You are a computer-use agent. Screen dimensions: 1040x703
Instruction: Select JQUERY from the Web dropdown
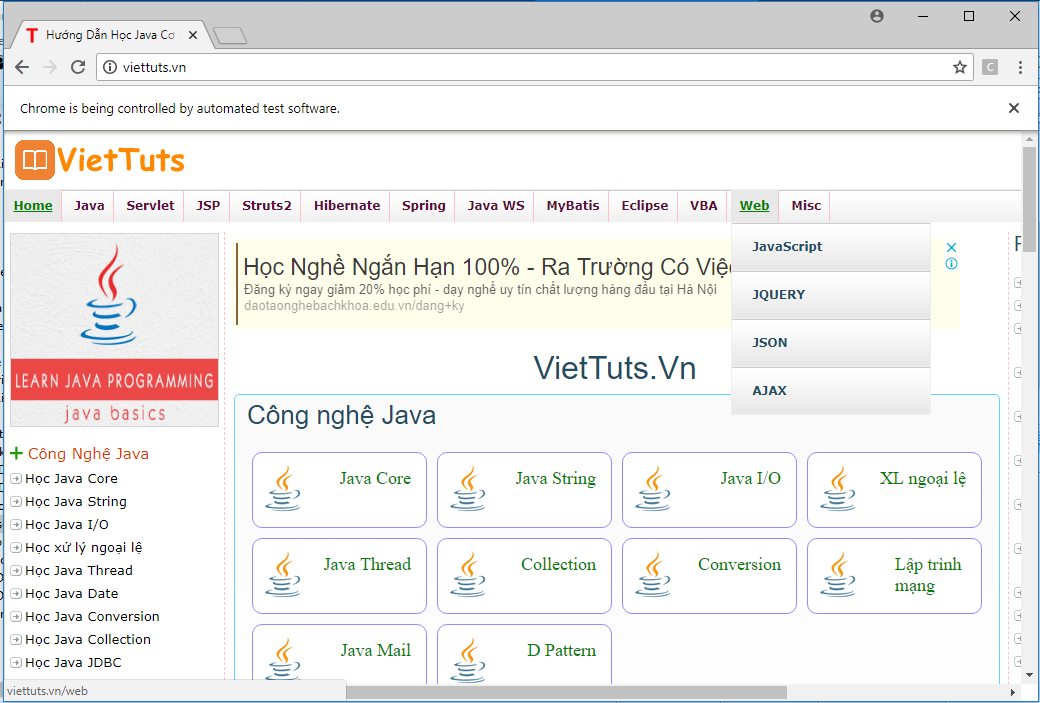pyautogui.click(x=830, y=295)
